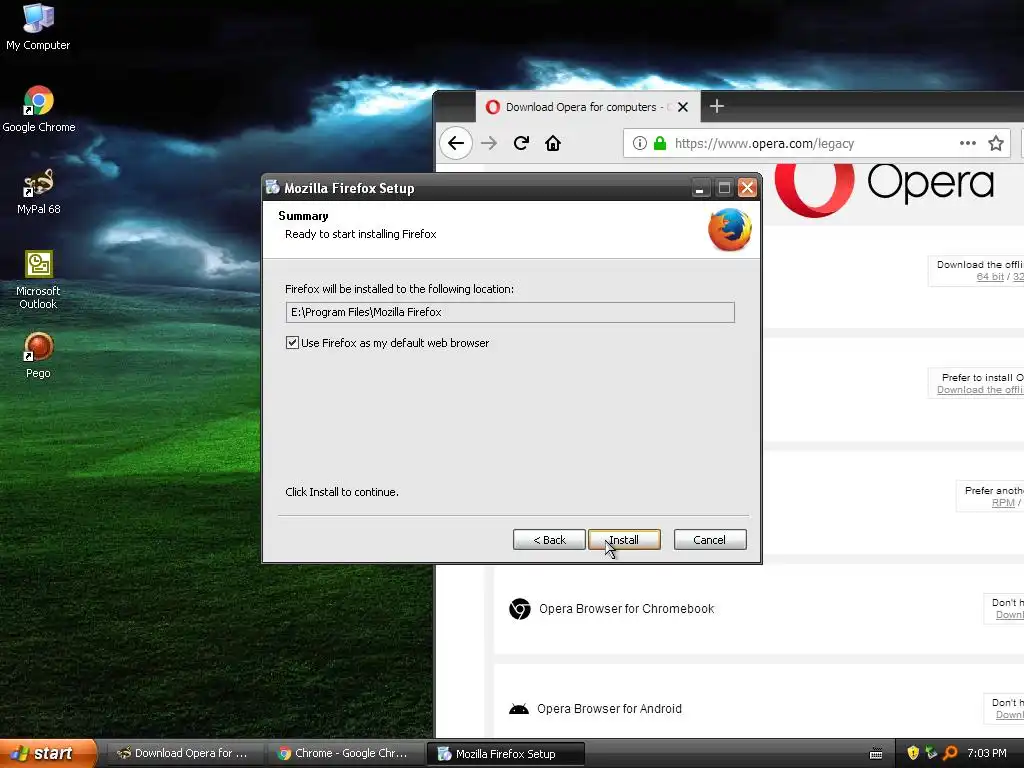Click the Back button in Firefox Setup
Screen dimensions: 1024x768
(549, 540)
